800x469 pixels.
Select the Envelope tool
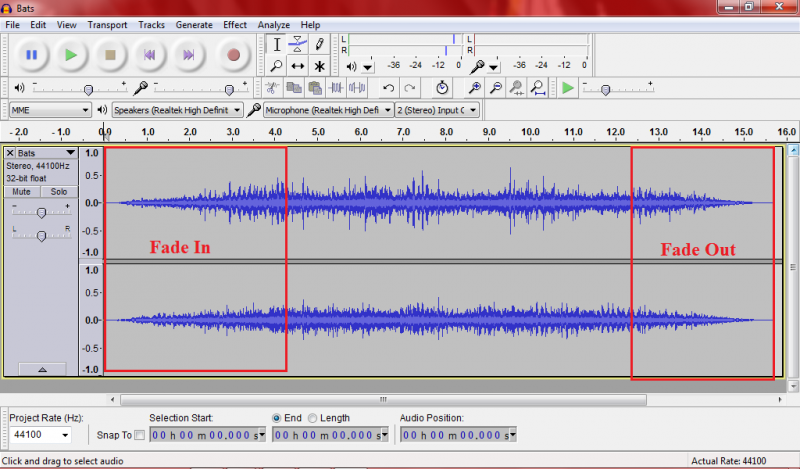[x=298, y=44]
